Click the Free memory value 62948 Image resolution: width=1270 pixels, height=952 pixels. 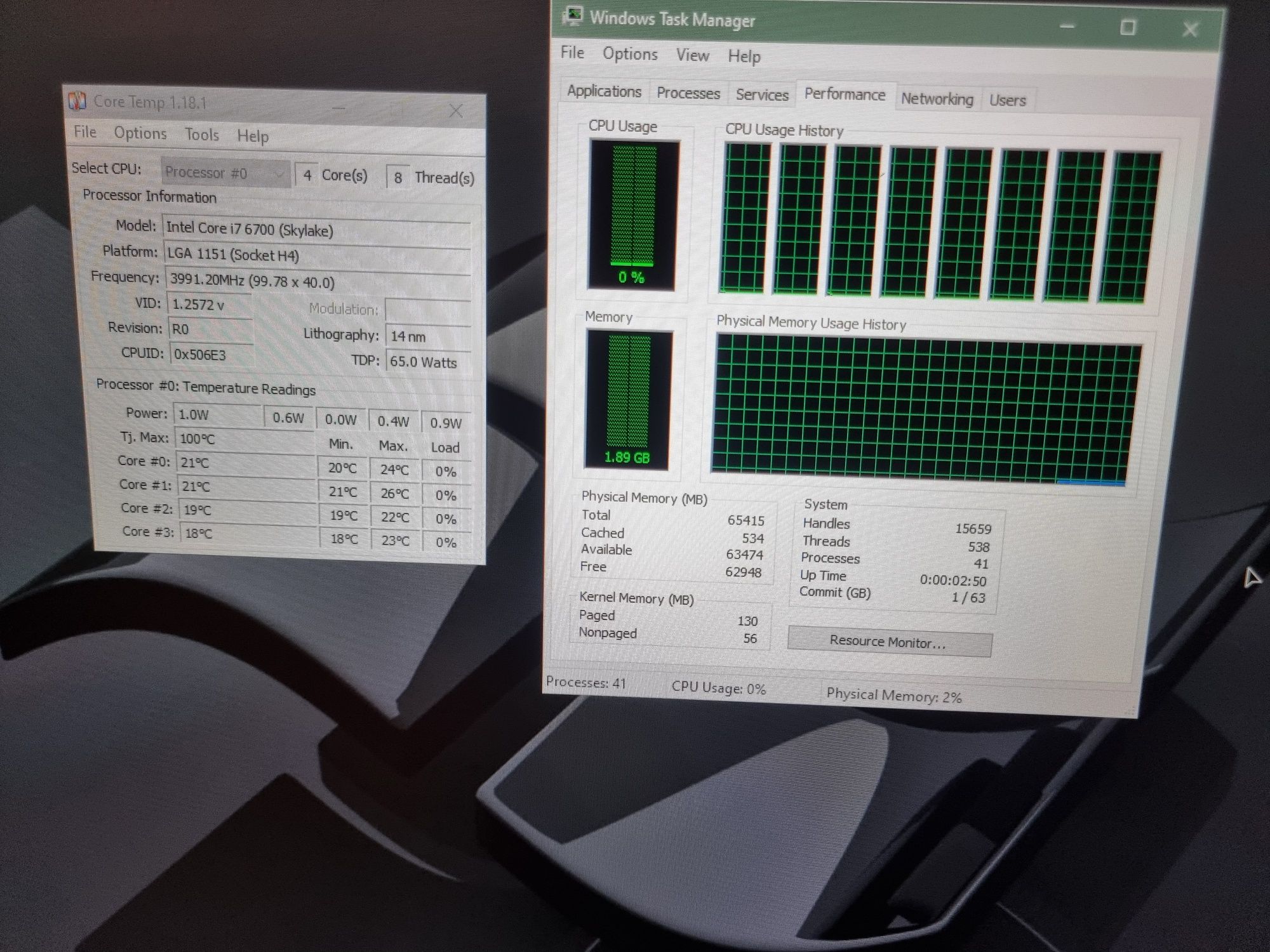pos(743,572)
